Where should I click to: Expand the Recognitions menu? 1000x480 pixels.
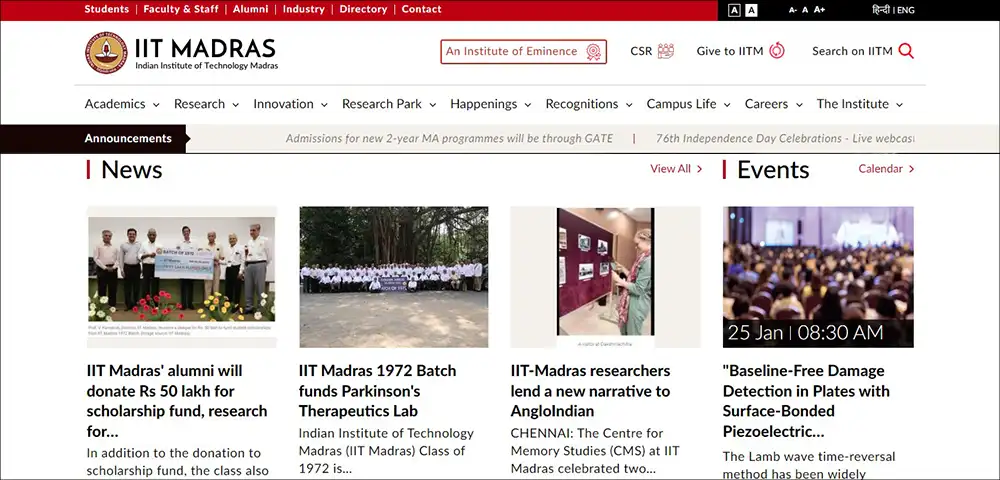coord(589,104)
